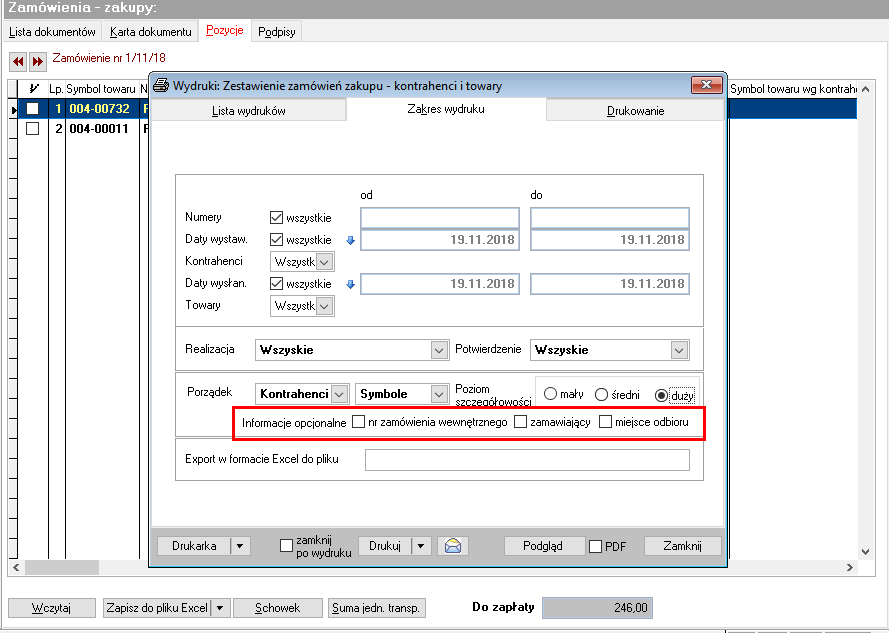Send the printout by email with the envelope icon
The width and height of the screenshot is (889, 633).
click(x=452, y=546)
